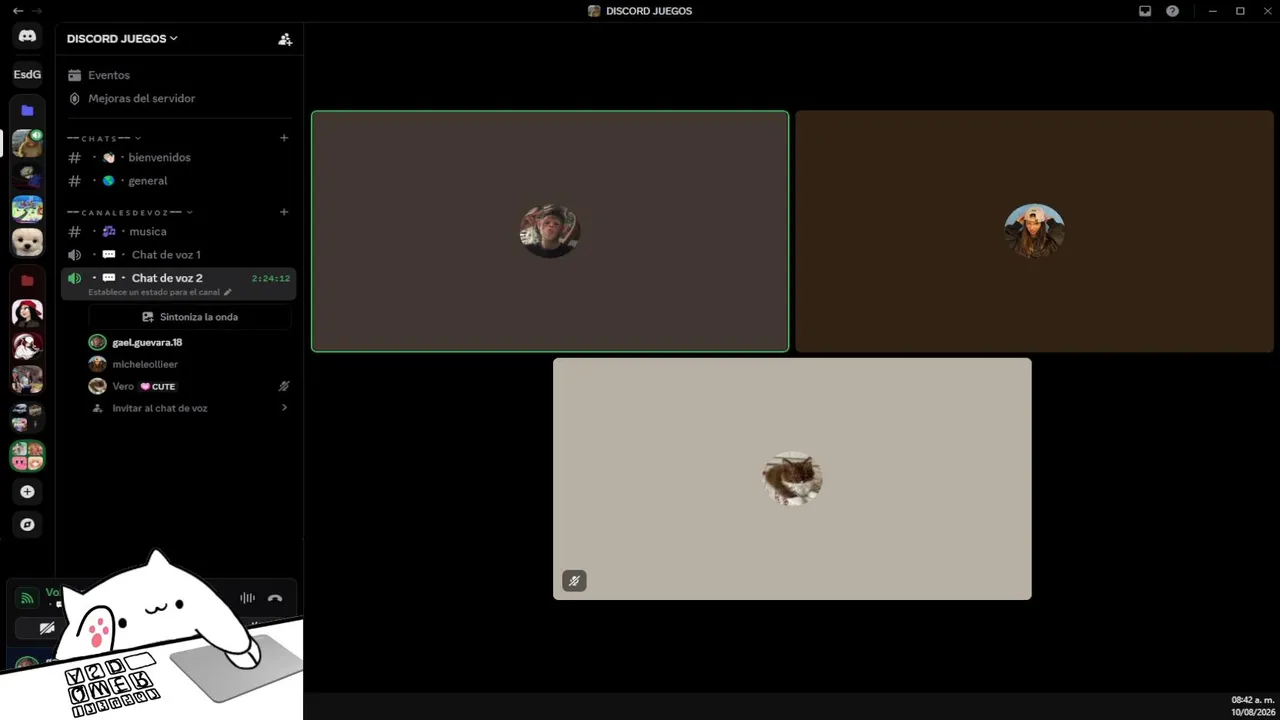Click mute indicator on cat avatar tile
1280x720 pixels.
[x=574, y=580]
